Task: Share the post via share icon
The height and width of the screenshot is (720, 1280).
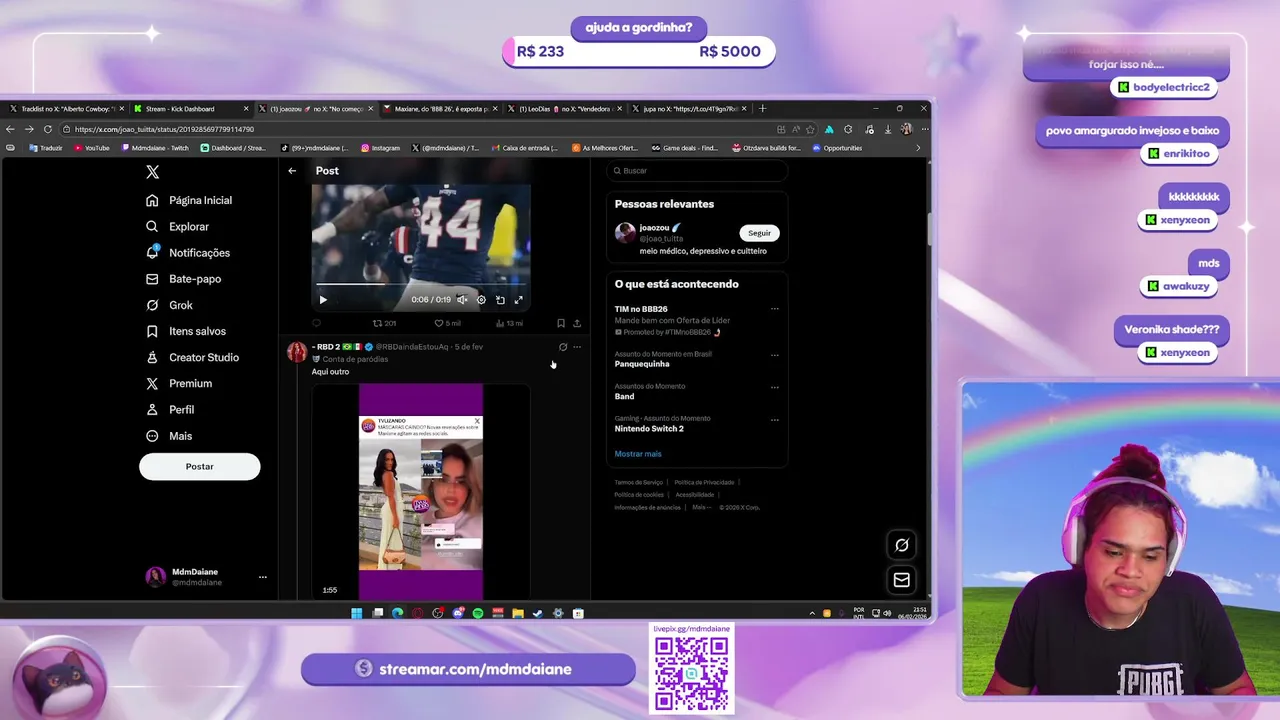Action: coord(577,323)
